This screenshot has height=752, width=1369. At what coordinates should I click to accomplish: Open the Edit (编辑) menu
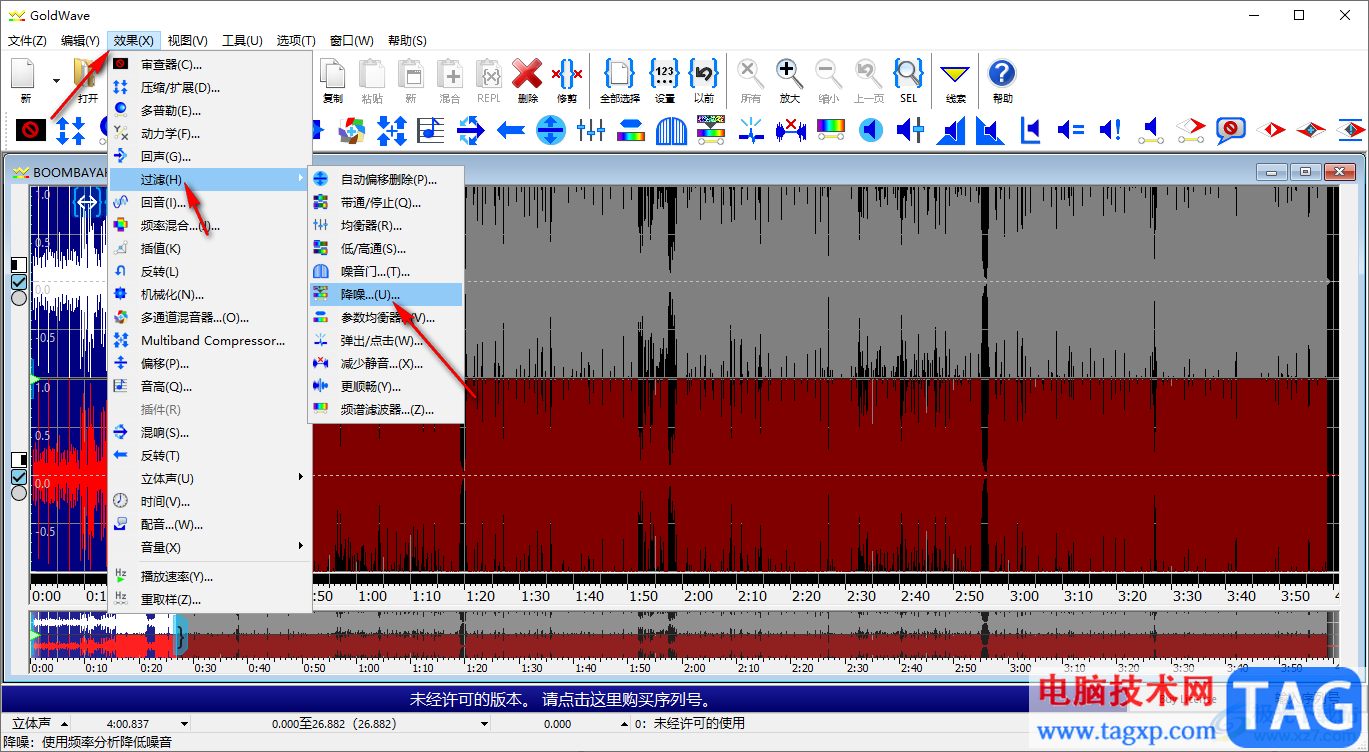80,41
